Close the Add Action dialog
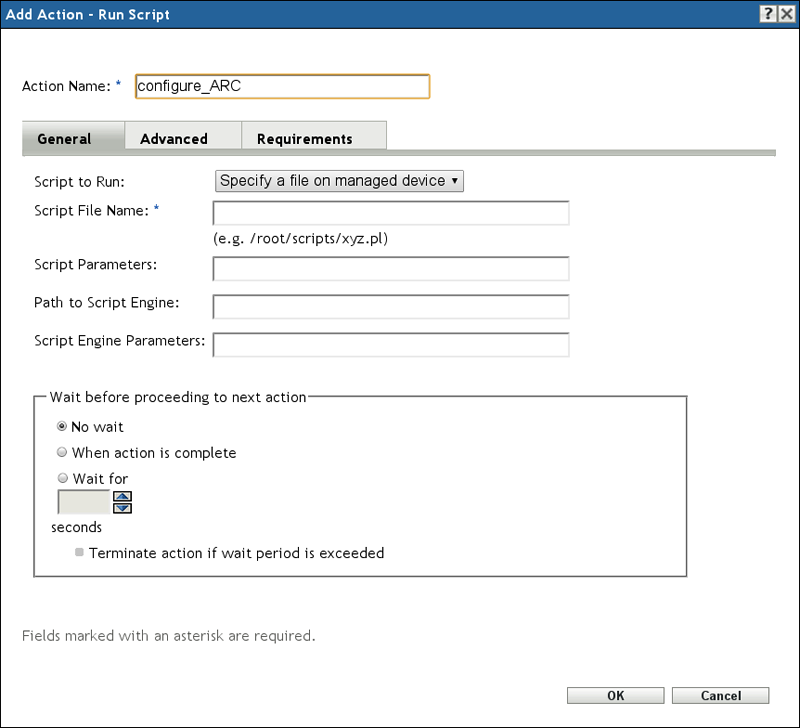The width and height of the screenshot is (800, 728). point(786,14)
